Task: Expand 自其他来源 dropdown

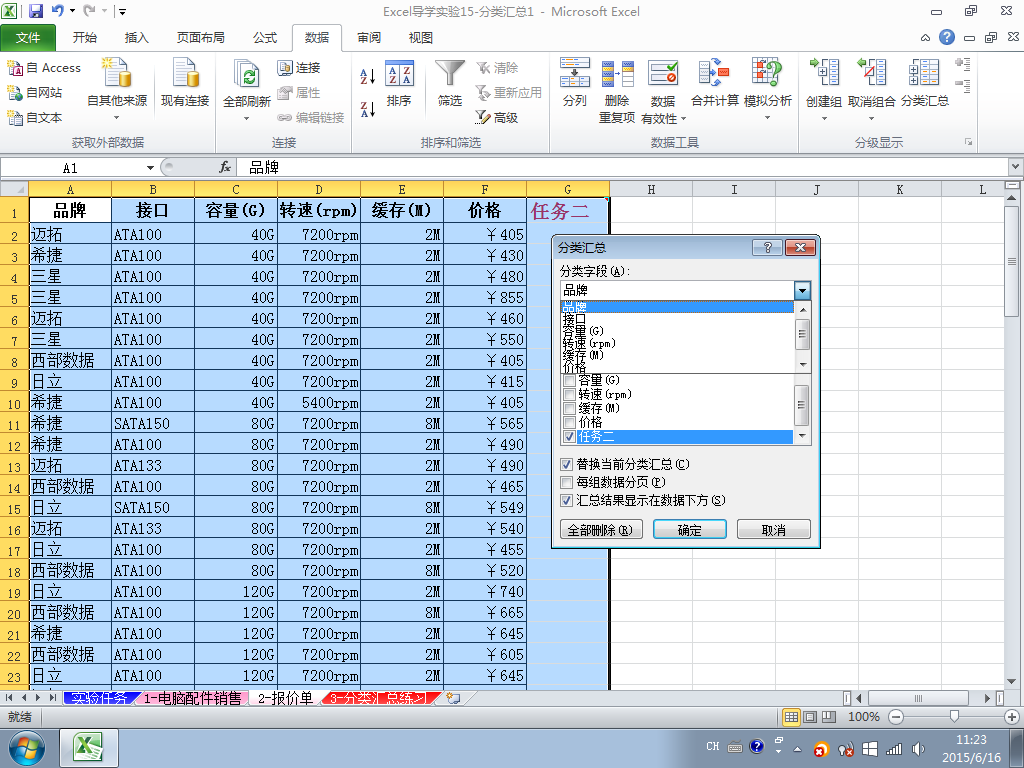Action: pyautogui.click(x=117, y=118)
